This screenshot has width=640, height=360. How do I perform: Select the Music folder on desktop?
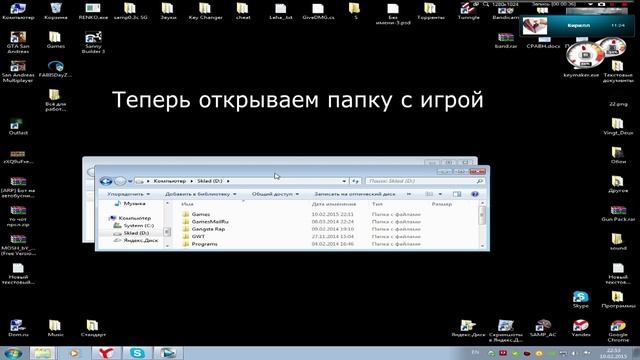(x=56, y=328)
